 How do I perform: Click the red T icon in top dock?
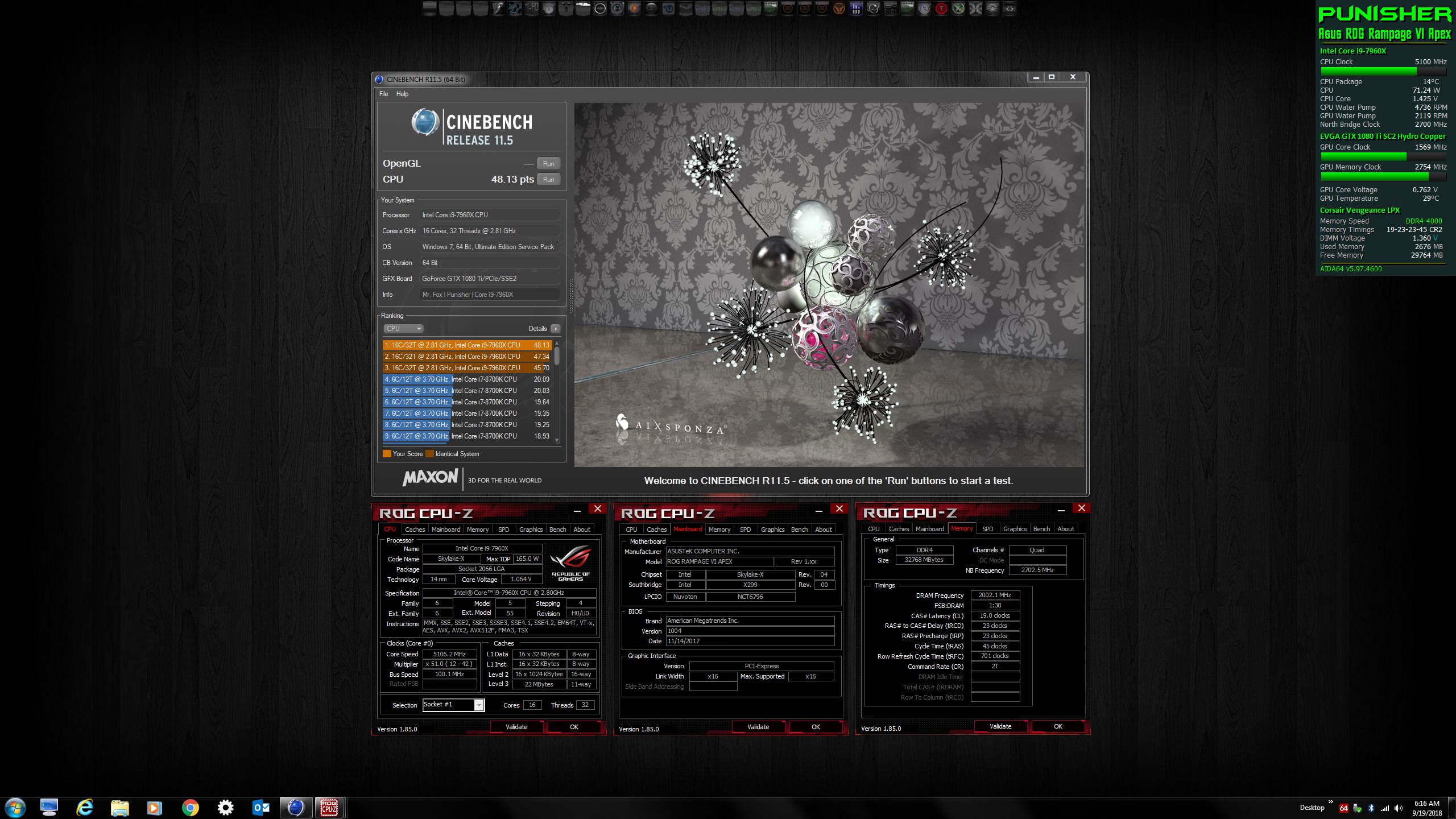point(941,9)
